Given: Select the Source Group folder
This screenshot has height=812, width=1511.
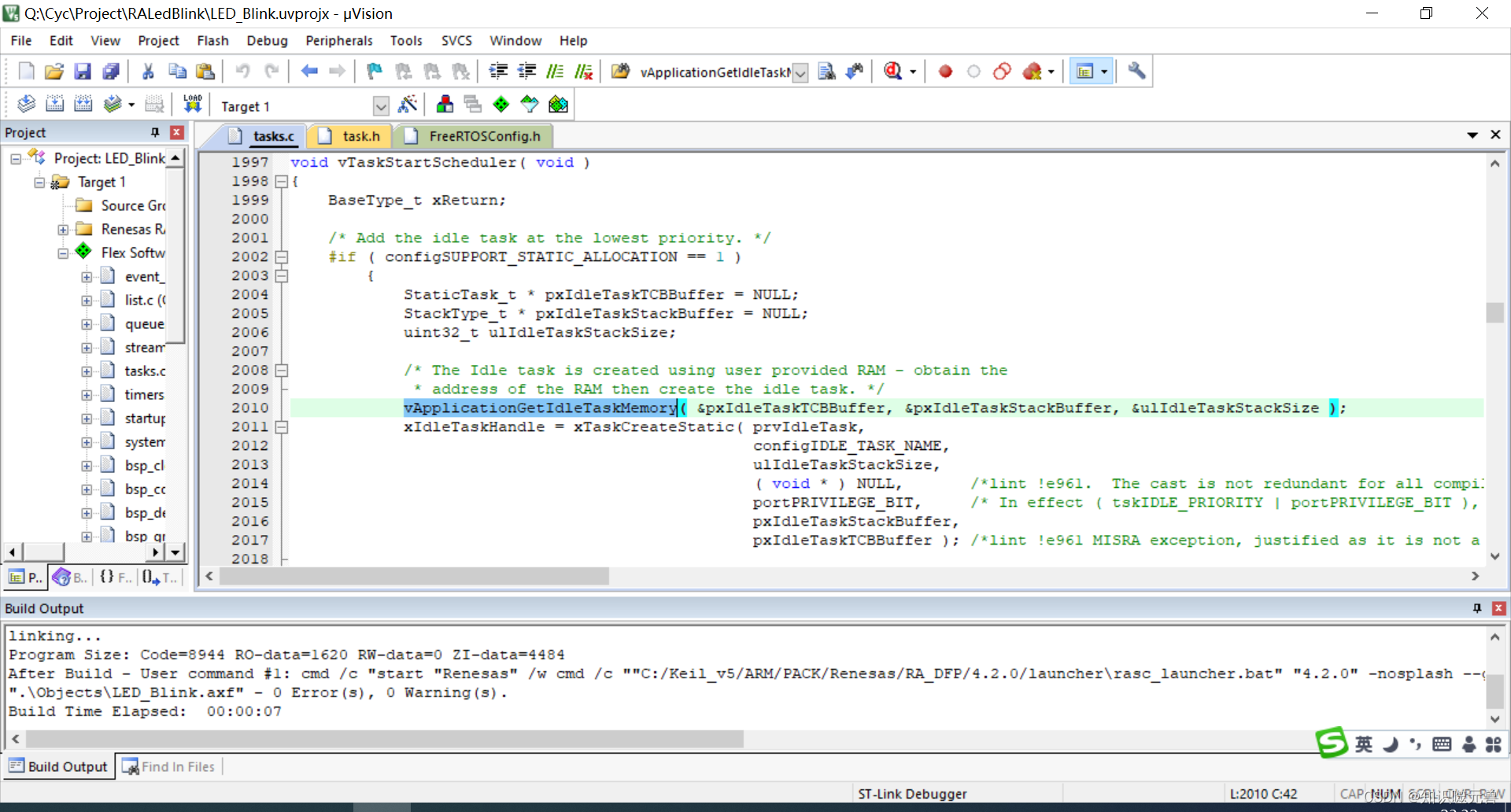Looking at the screenshot, I should tap(133, 206).
